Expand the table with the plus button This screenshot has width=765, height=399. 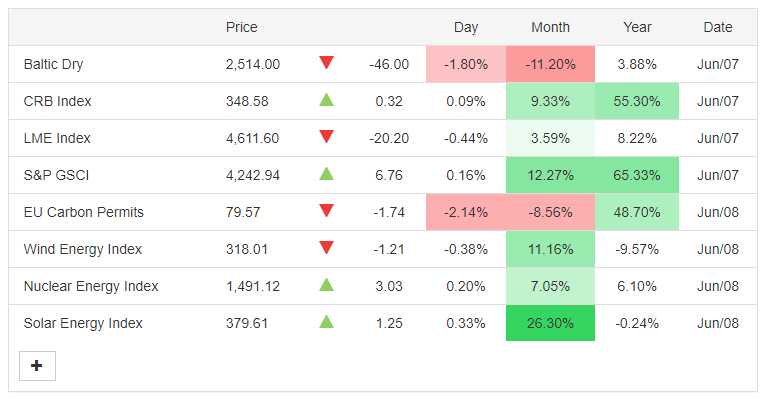click(x=38, y=366)
